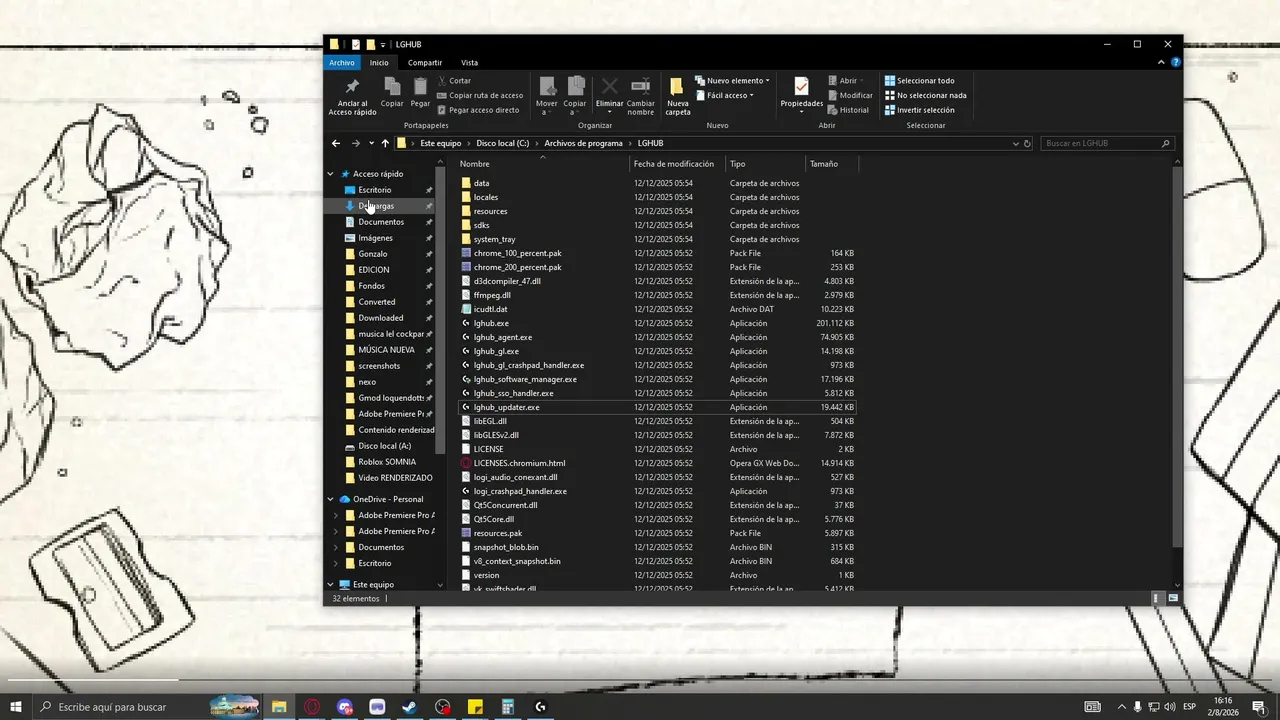Click Historial in the Abrir group
The image size is (1280, 720).
click(848, 110)
